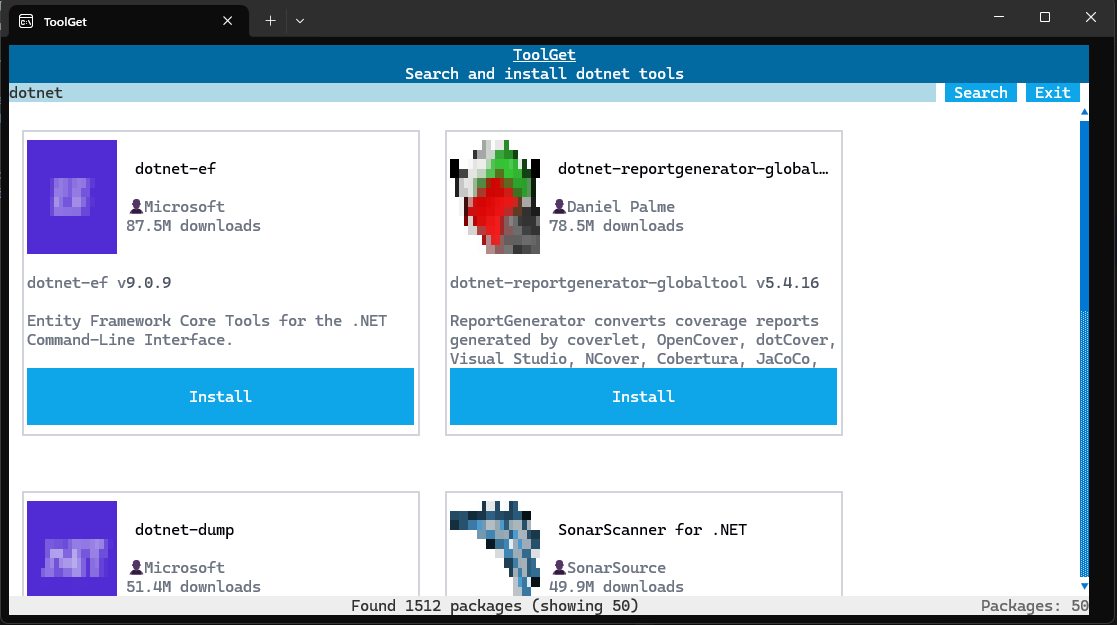Click the SonarSource author name
The height and width of the screenshot is (625, 1117).
coord(616,568)
